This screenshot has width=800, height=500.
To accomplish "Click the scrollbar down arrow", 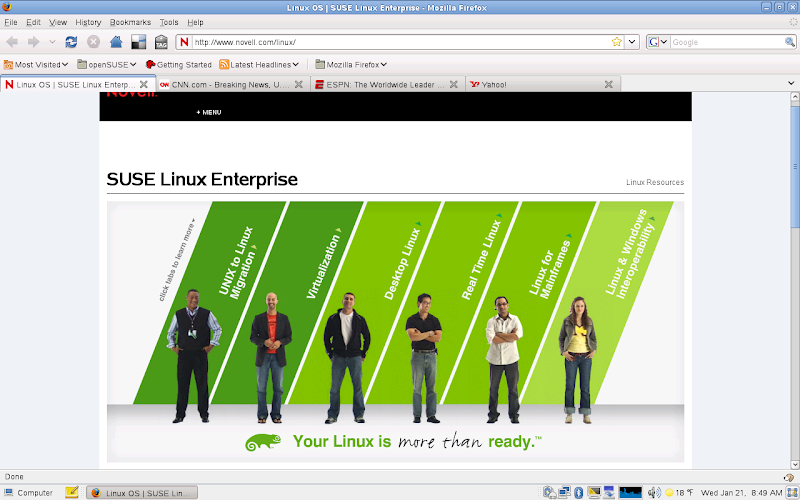I will [794, 464].
